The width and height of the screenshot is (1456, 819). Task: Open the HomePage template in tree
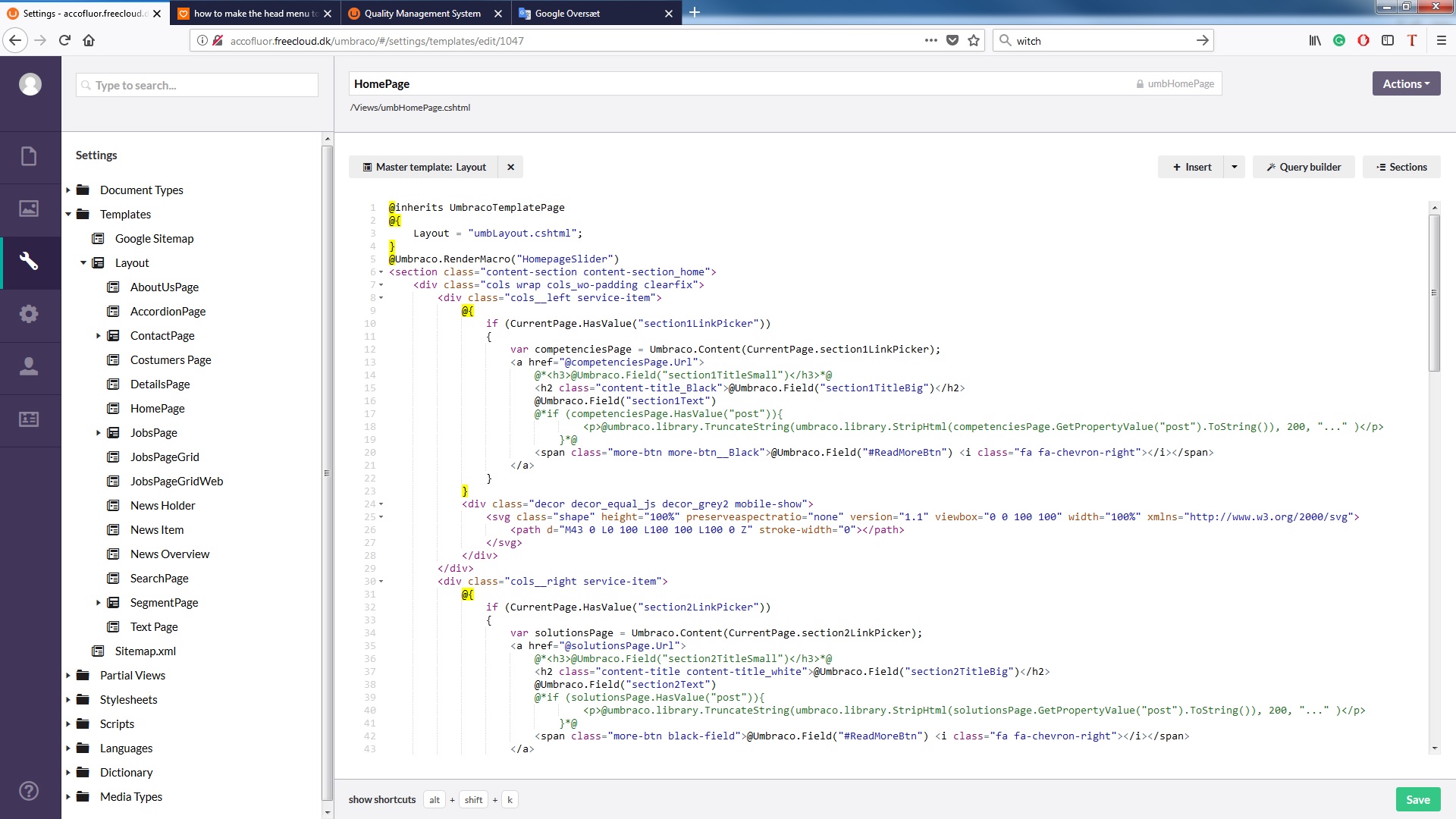[x=157, y=408]
